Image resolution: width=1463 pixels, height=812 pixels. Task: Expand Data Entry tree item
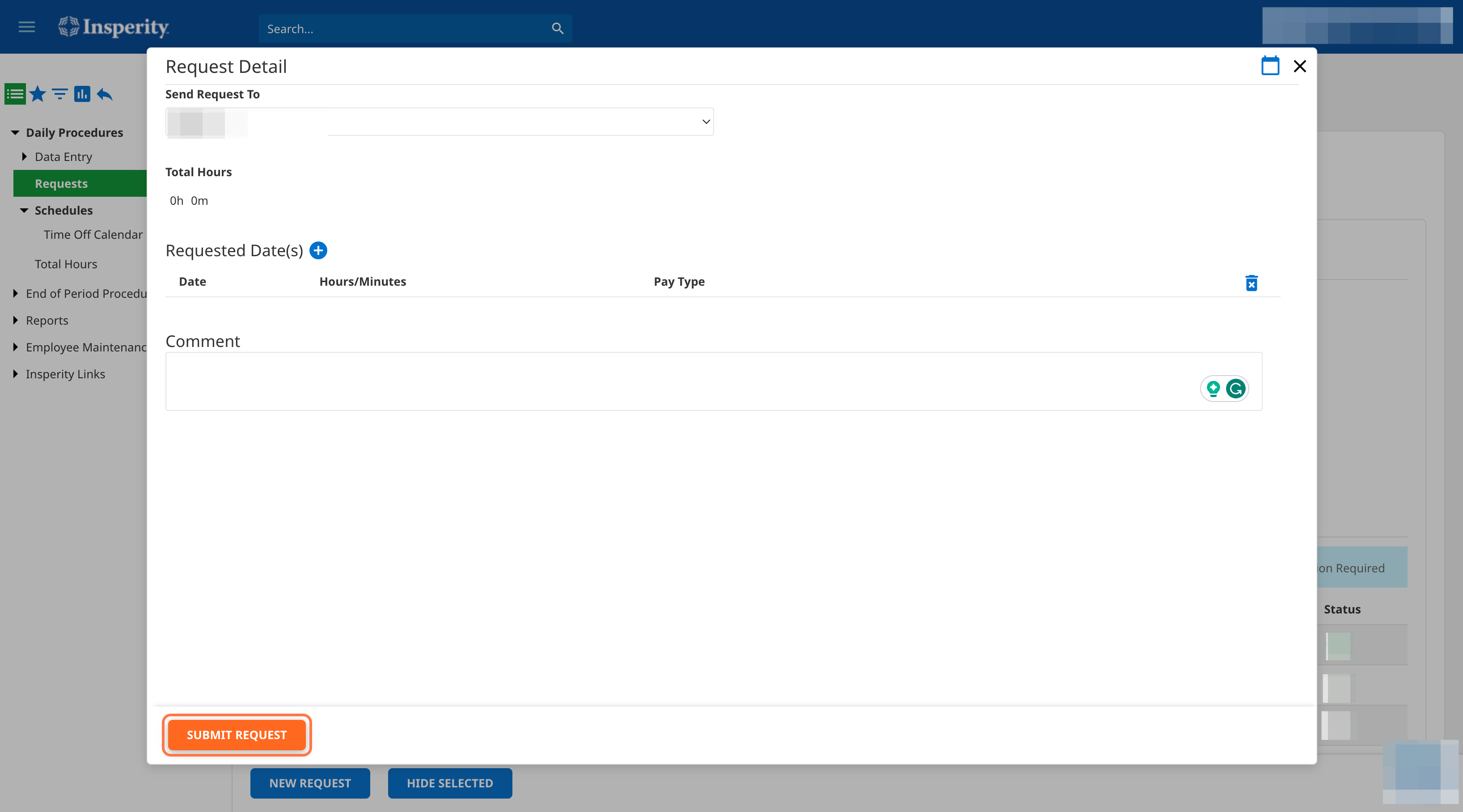pyautogui.click(x=25, y=156)
